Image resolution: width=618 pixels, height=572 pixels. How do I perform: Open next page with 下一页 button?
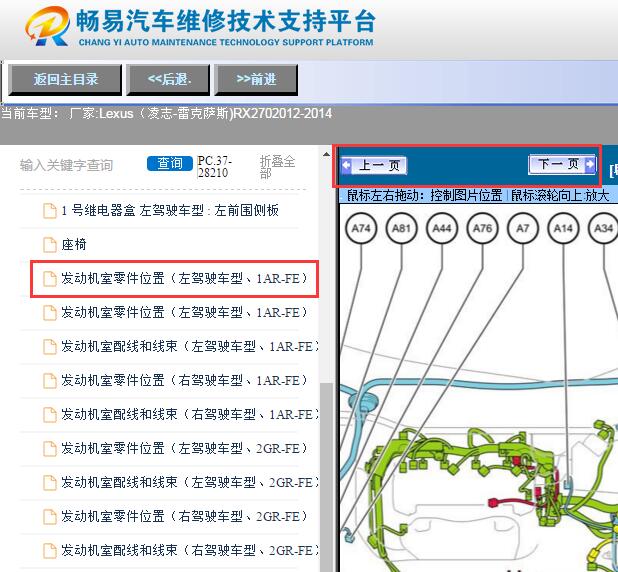pyautogui.click(x=562, y=164)
